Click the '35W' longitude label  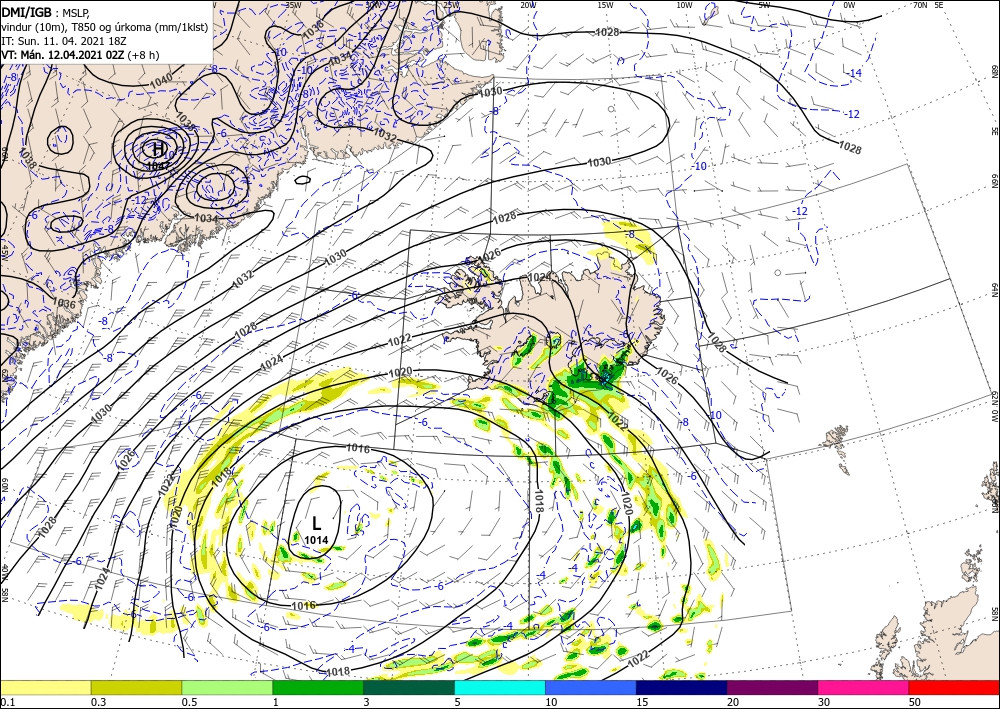pos(293,5)
